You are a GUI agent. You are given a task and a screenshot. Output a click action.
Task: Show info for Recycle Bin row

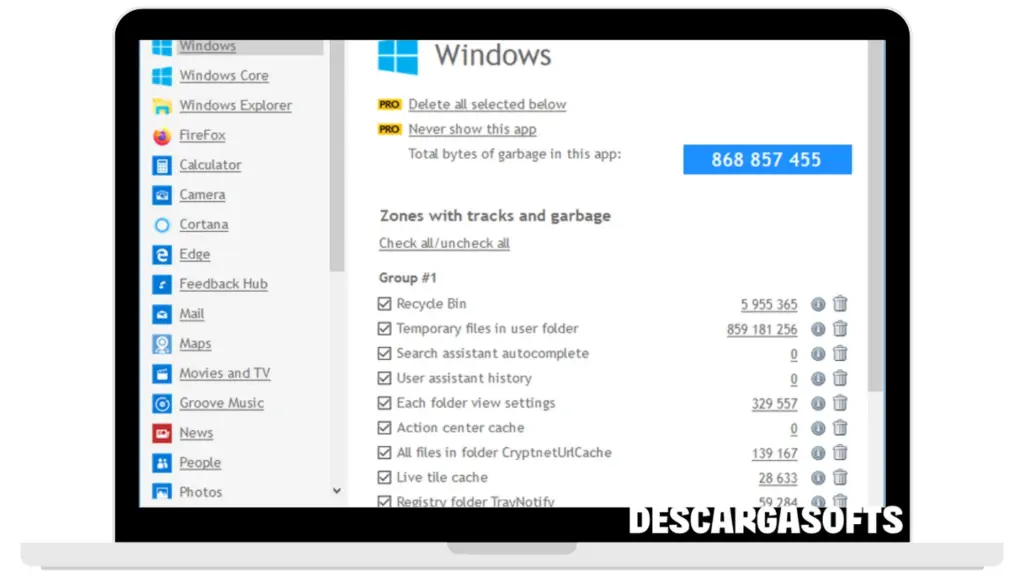818,304
